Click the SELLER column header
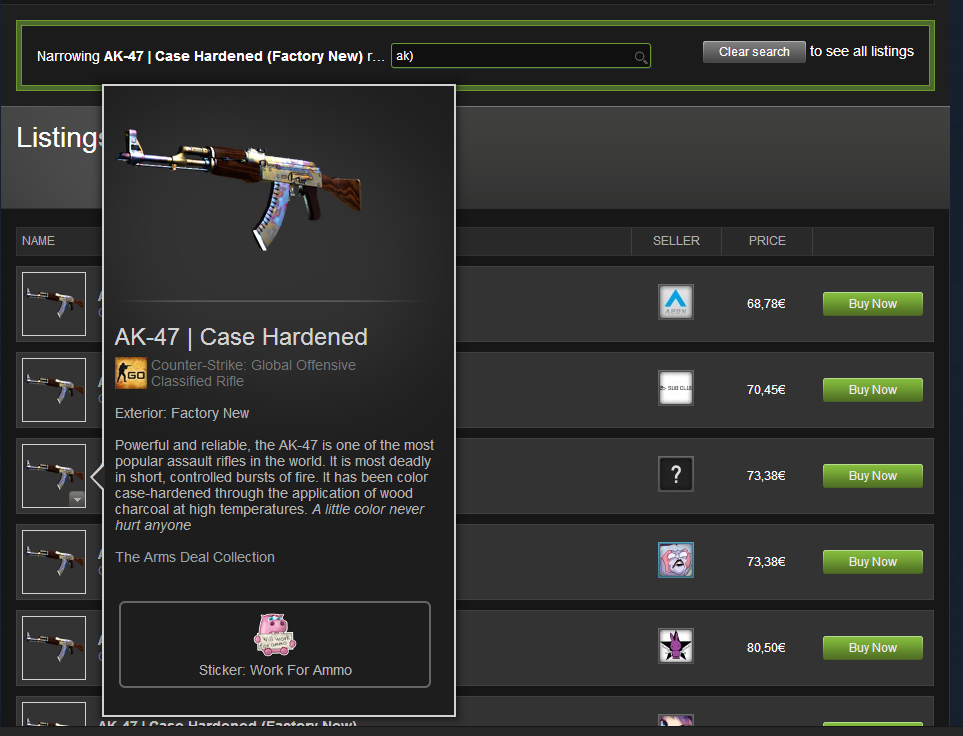Viewport: 963px width, 736px height. click(676, 241)
